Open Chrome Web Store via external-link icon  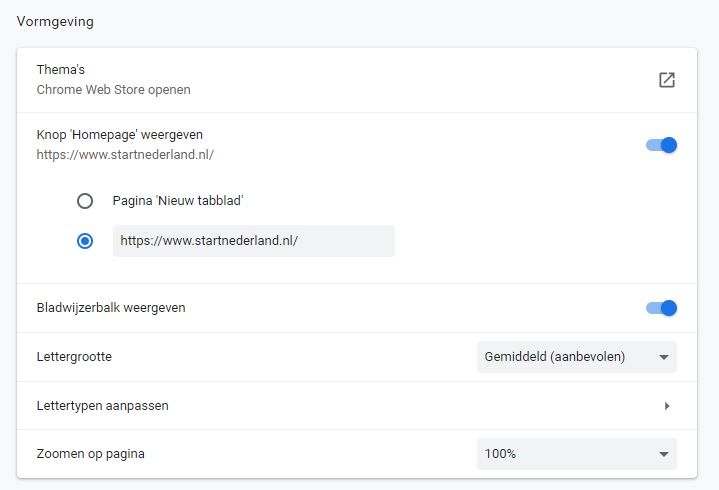point(667,80)
